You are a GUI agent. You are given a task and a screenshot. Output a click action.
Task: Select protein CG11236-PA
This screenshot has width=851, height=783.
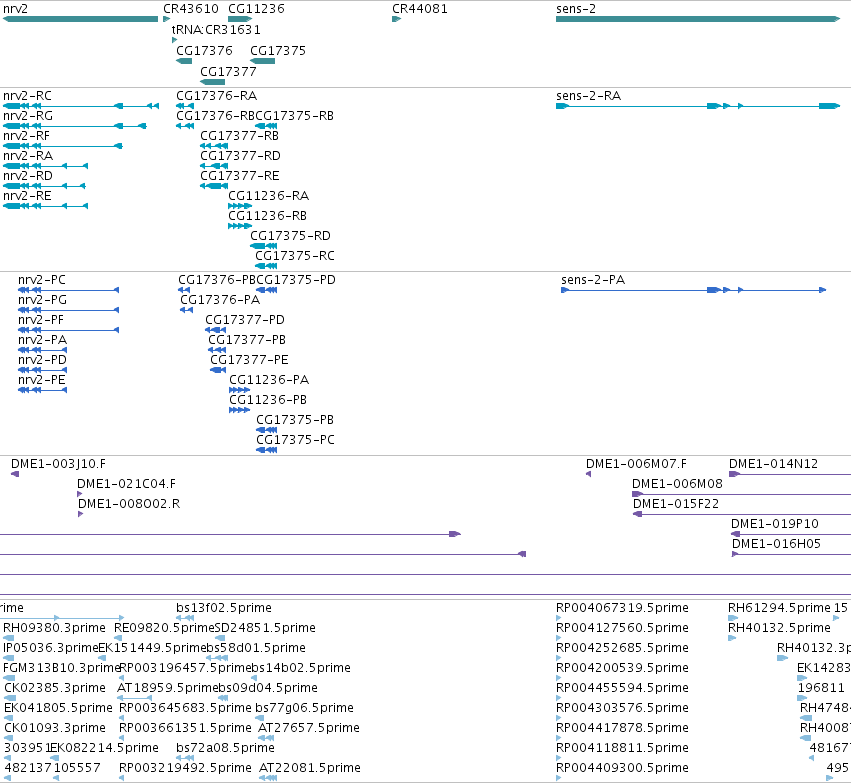269,380
